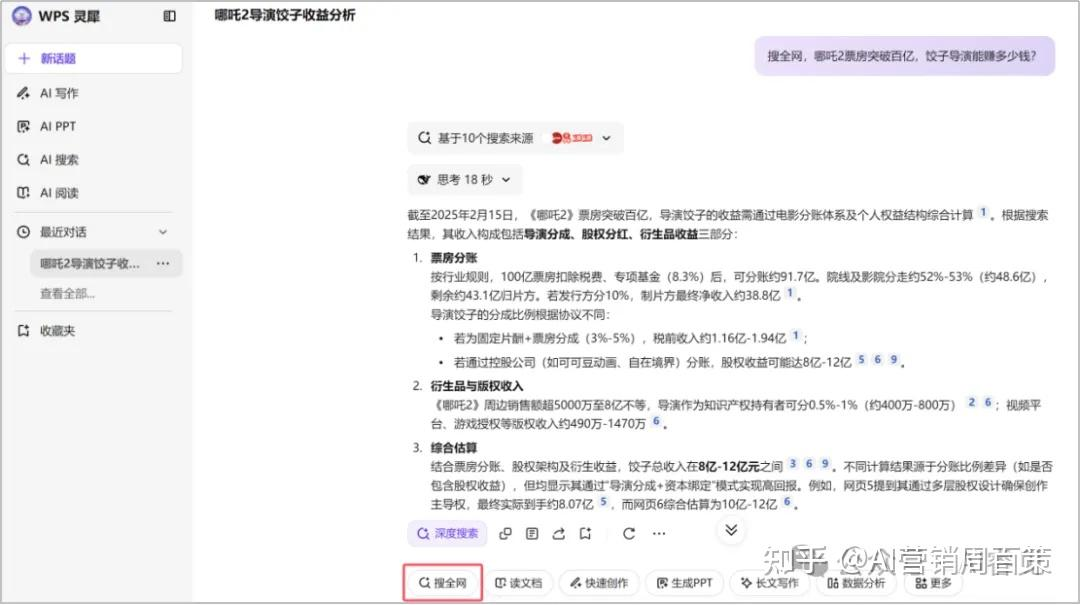This screenshot has height=605, width=1080.
Task: Click 查看全部... link
Action: click(x=68, y=294)
